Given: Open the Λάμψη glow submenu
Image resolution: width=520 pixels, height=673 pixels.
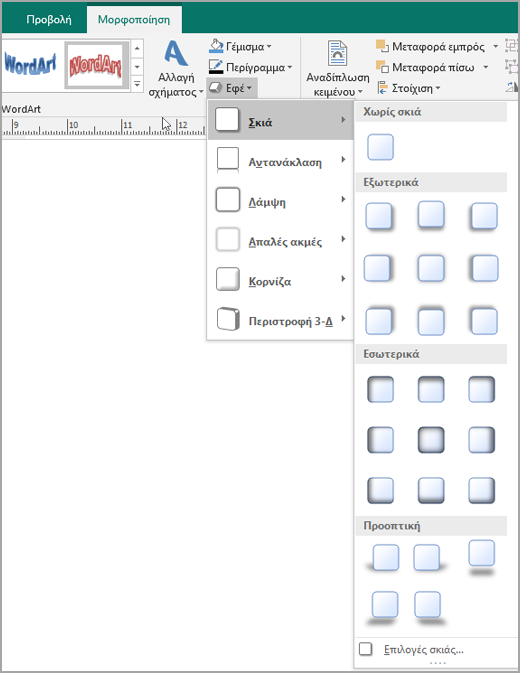Looking at the screenshot, I should pyautogui.click(x=281, y=200).
